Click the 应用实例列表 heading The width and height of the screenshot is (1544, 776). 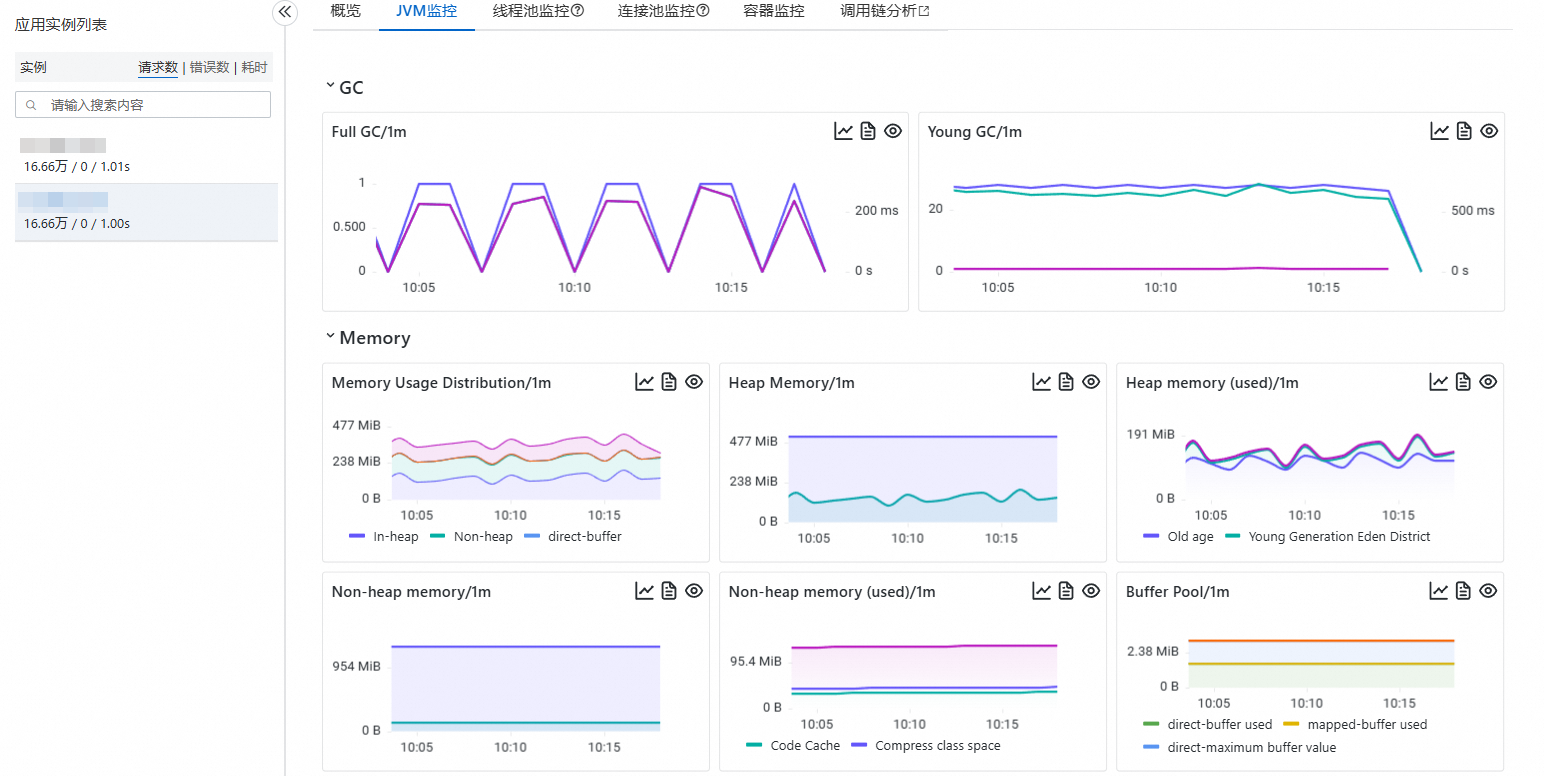click(61, 25)
